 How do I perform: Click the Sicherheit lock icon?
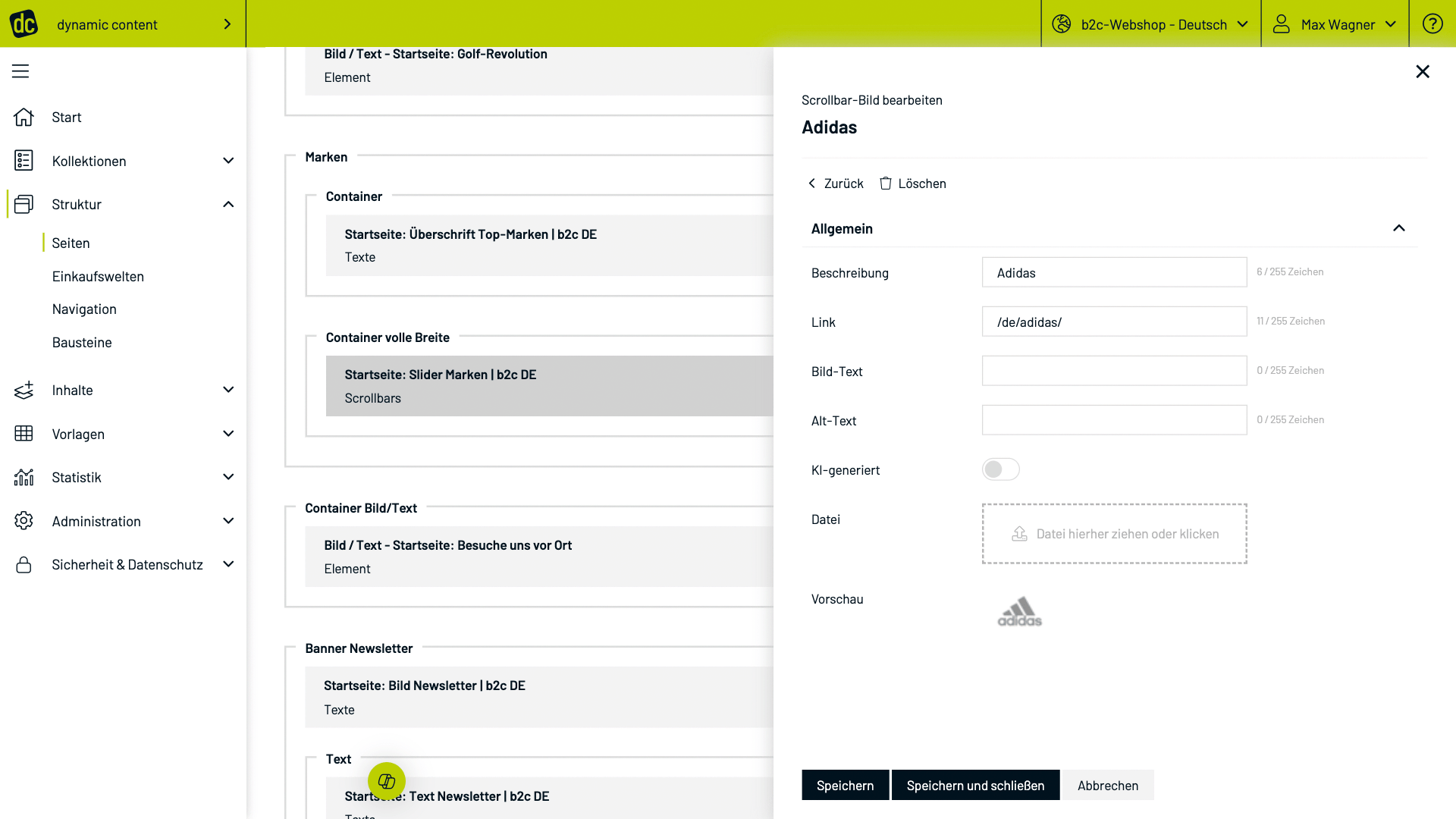pyautogui.click(x=24, y=565)
